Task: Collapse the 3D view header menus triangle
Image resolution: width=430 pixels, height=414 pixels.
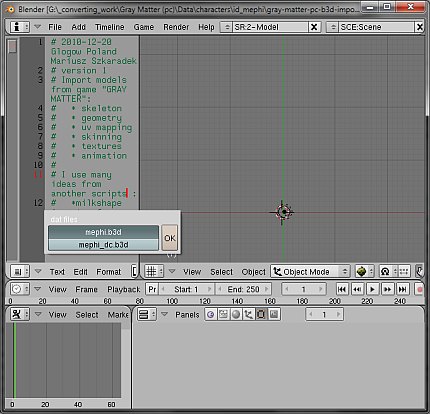Action: point(172,271)
